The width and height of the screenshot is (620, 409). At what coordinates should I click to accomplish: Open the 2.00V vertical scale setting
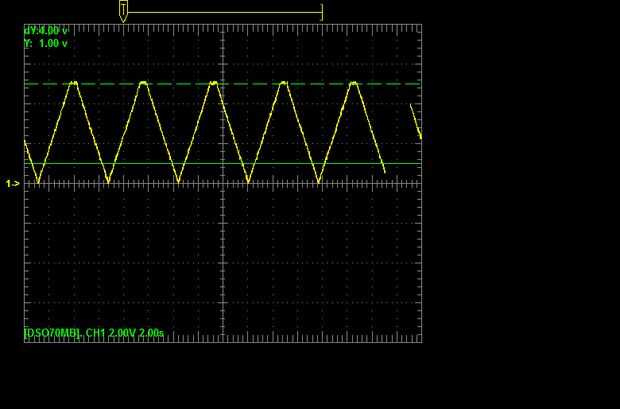pyautogui.click(x=122, y=333)
